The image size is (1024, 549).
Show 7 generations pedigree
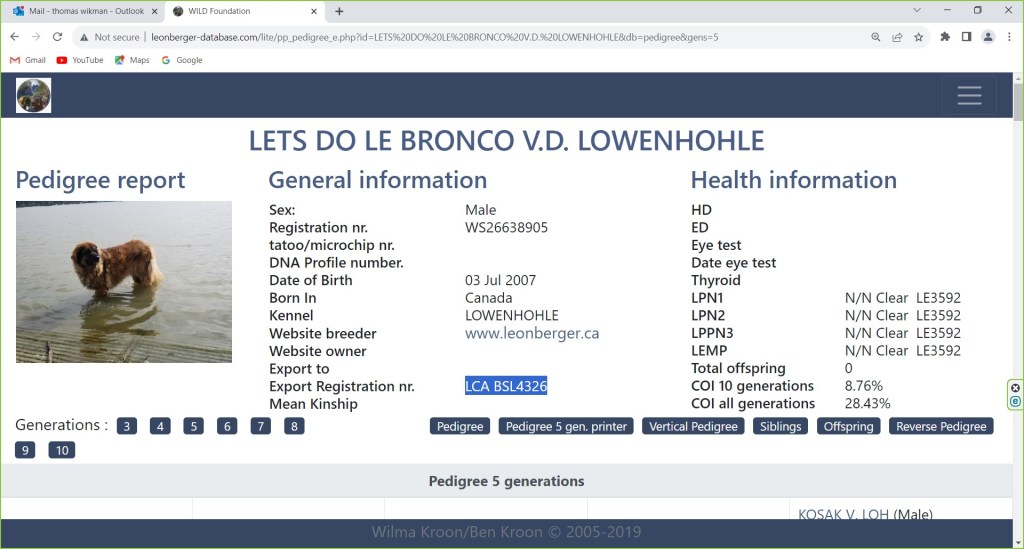point(261,426)
